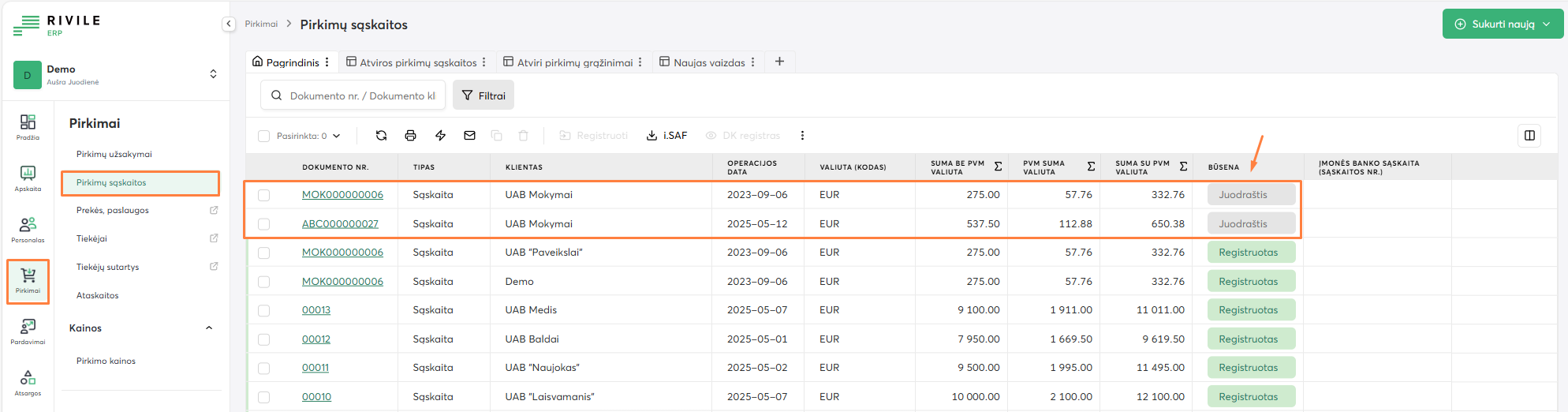The height and width of the screenshot is (412, 1568).
Task: Click the envelope email icon
Action: [469, 136]
